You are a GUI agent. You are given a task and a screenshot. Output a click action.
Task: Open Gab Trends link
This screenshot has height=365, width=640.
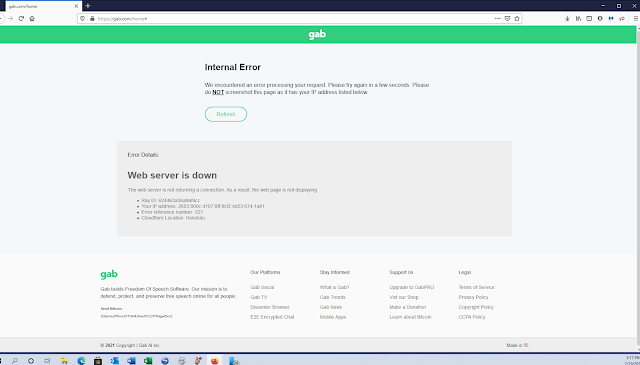coord(333,297)
